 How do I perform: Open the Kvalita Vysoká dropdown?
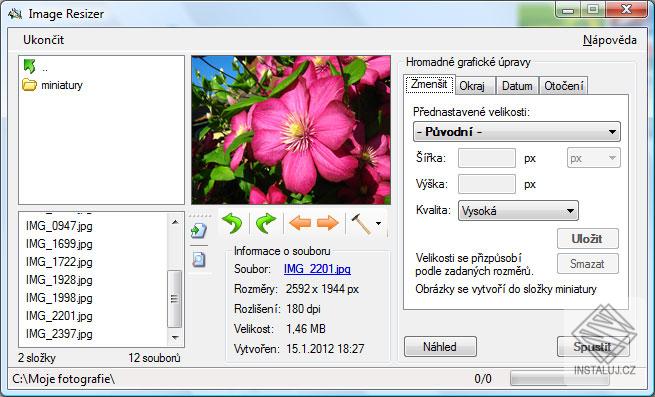click(518, 211)
